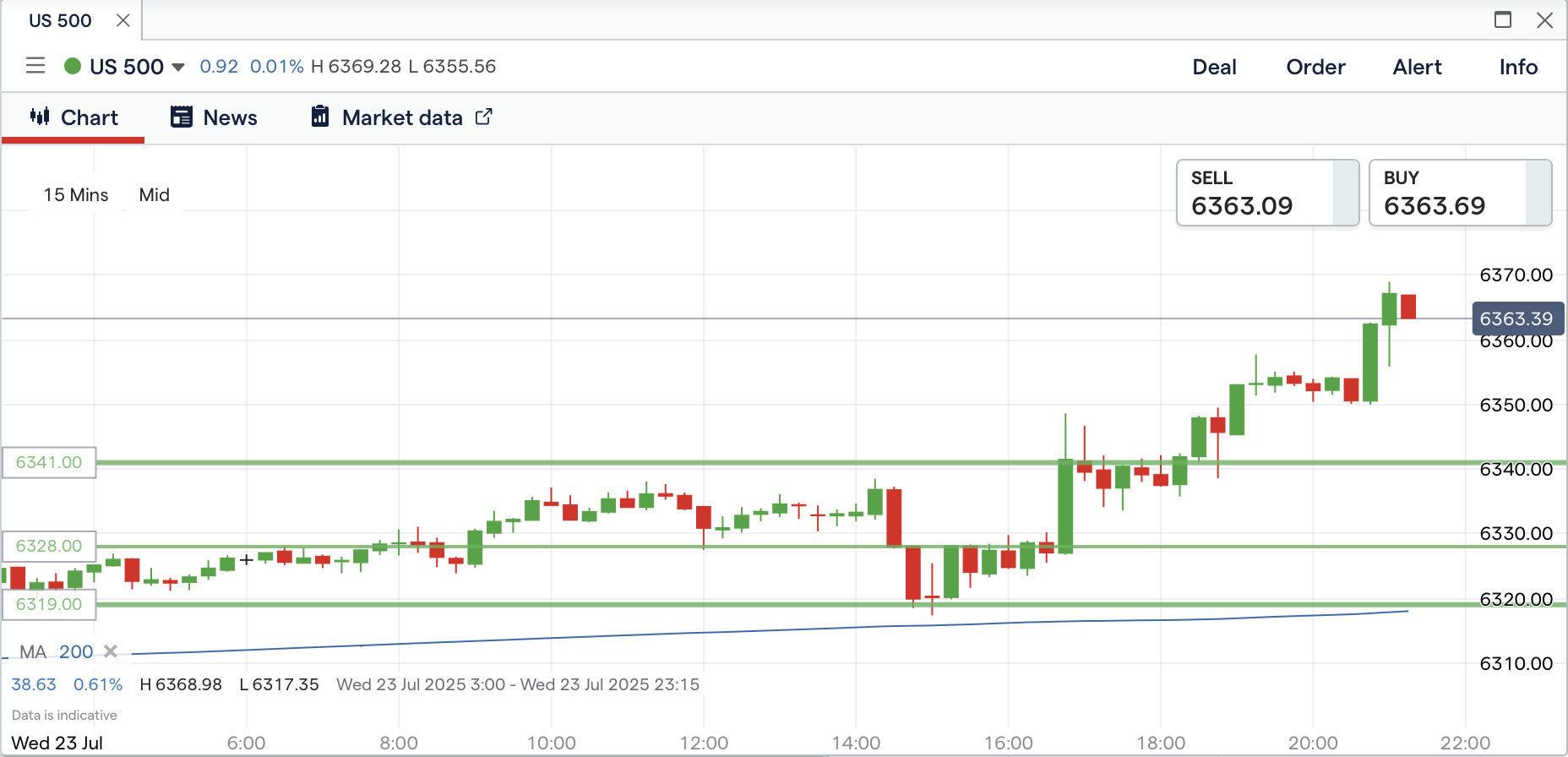Screen dimensions: 1568x757
Task: Click the 6363.39 current price marker
Action: tap(1516, 319)
